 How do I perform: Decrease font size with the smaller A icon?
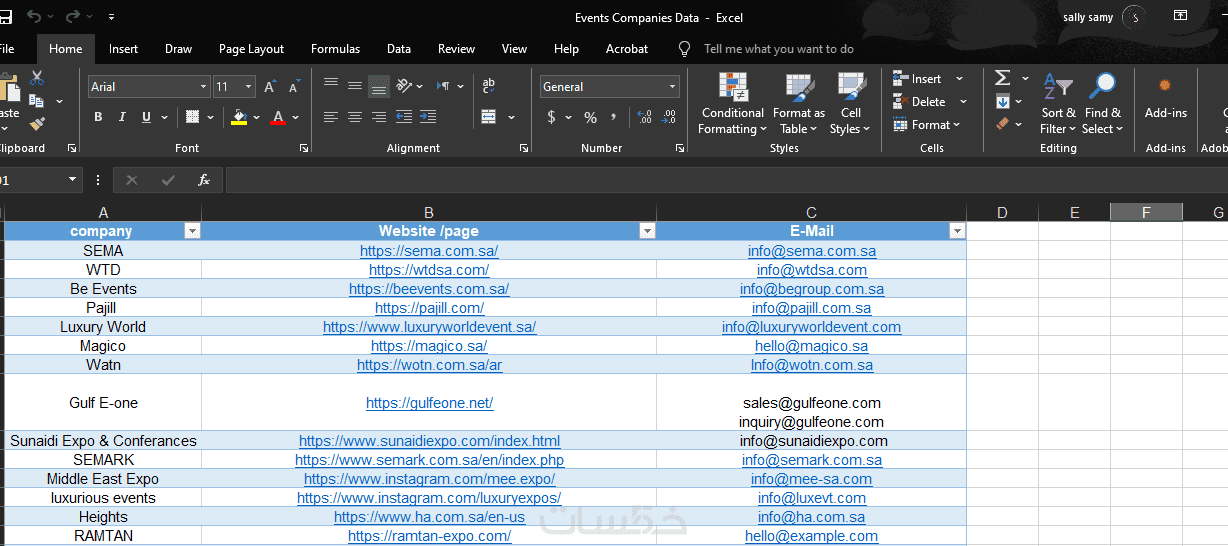point(293,87)
